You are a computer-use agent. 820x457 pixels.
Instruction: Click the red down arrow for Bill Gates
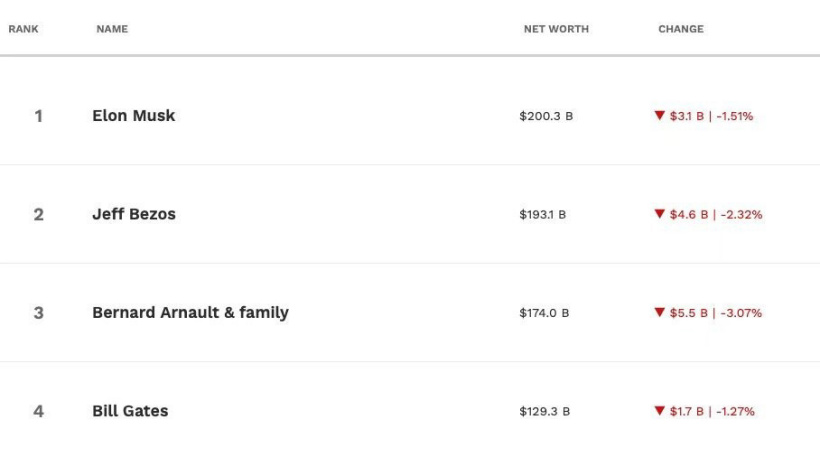(x=659, y=411)
